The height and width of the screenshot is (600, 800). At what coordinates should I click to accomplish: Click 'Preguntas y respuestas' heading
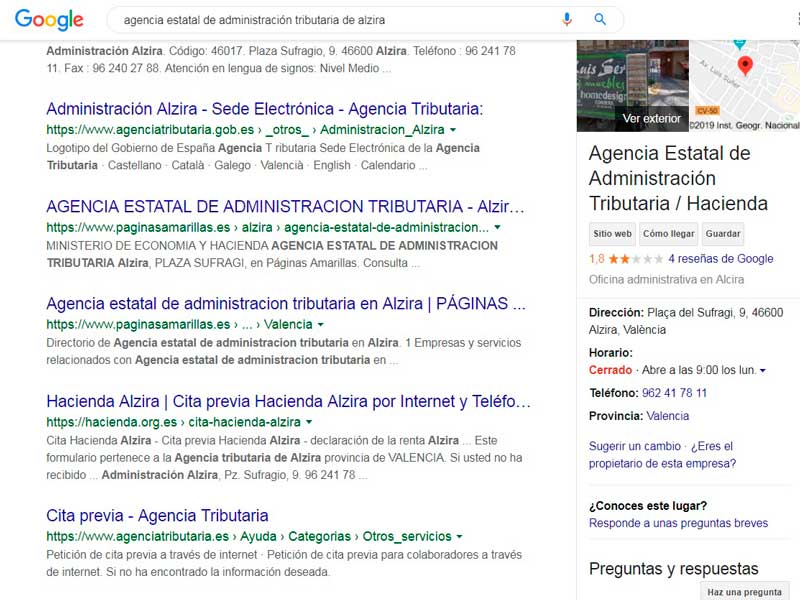[x=673, y=568]
